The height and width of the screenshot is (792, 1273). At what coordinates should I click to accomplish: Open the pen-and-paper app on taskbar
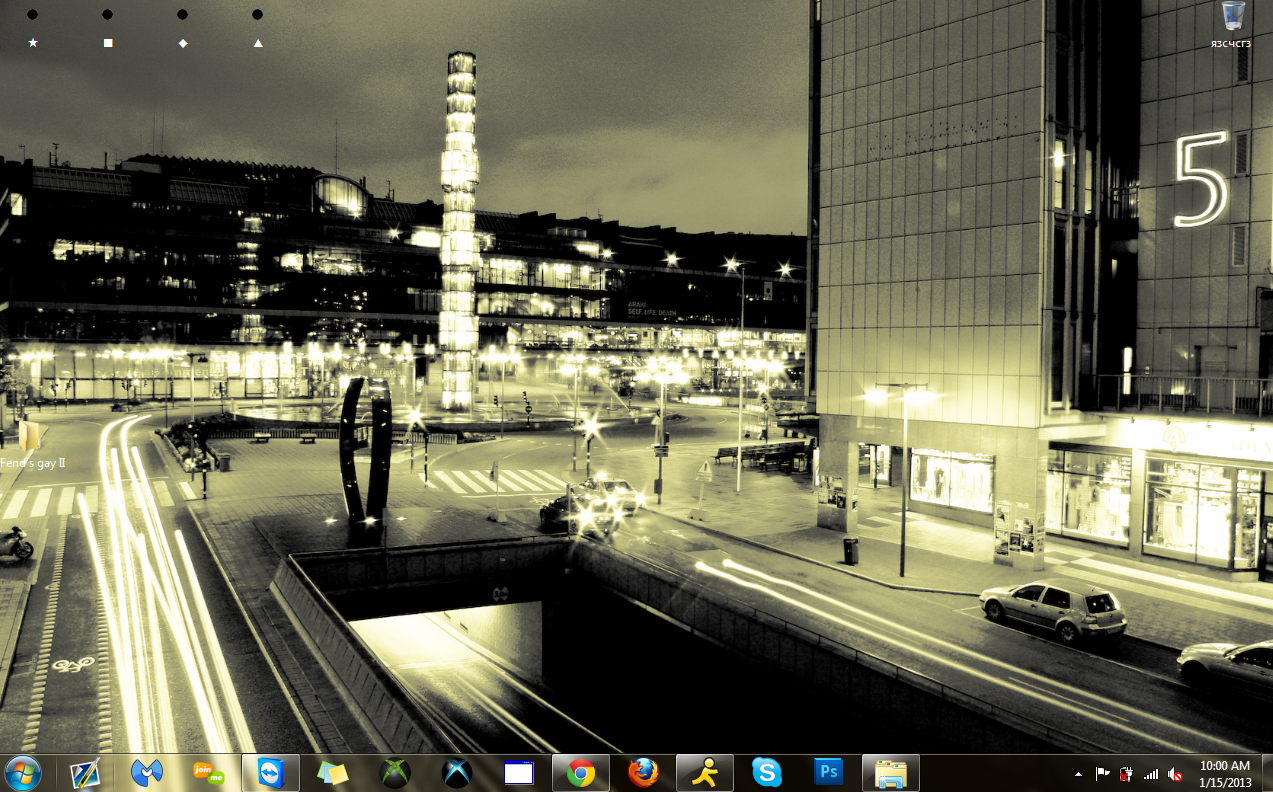coord(85,773)
